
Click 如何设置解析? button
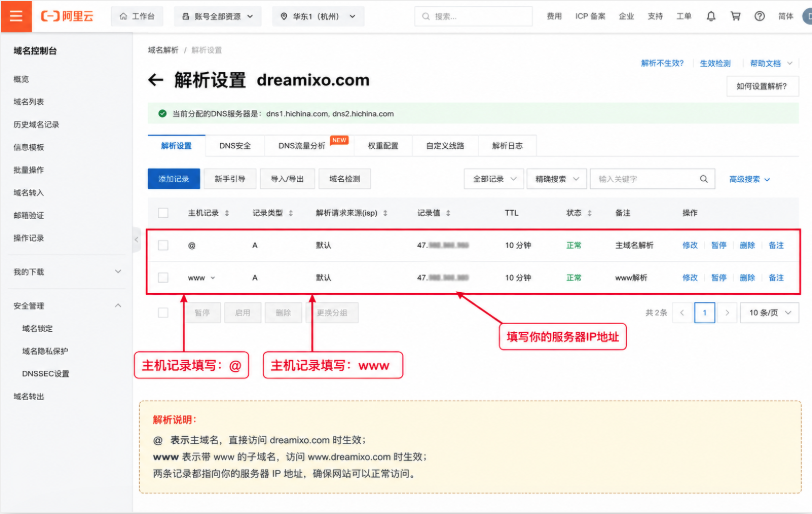pos(762,86)
